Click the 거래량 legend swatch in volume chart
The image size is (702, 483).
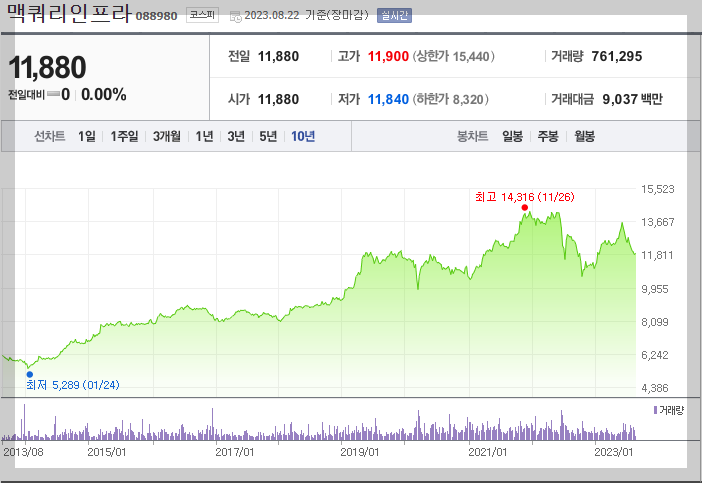coord(655,410)
